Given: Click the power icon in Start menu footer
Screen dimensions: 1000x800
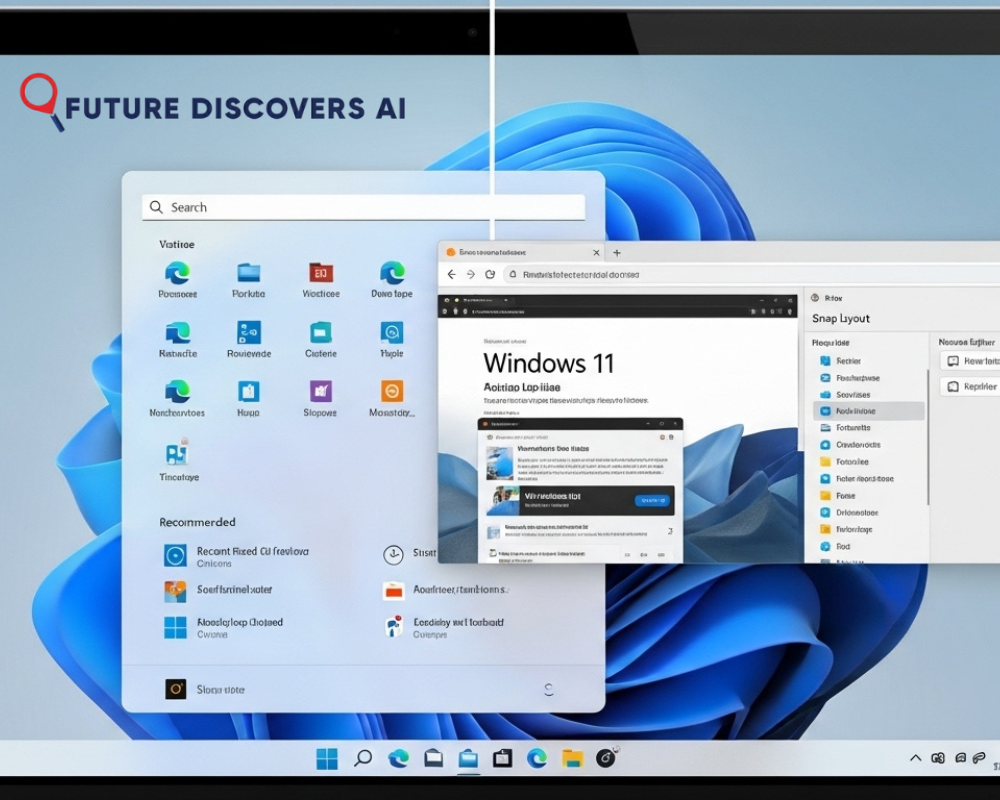Looking at the screenshot, I should [x=548, y=689].
